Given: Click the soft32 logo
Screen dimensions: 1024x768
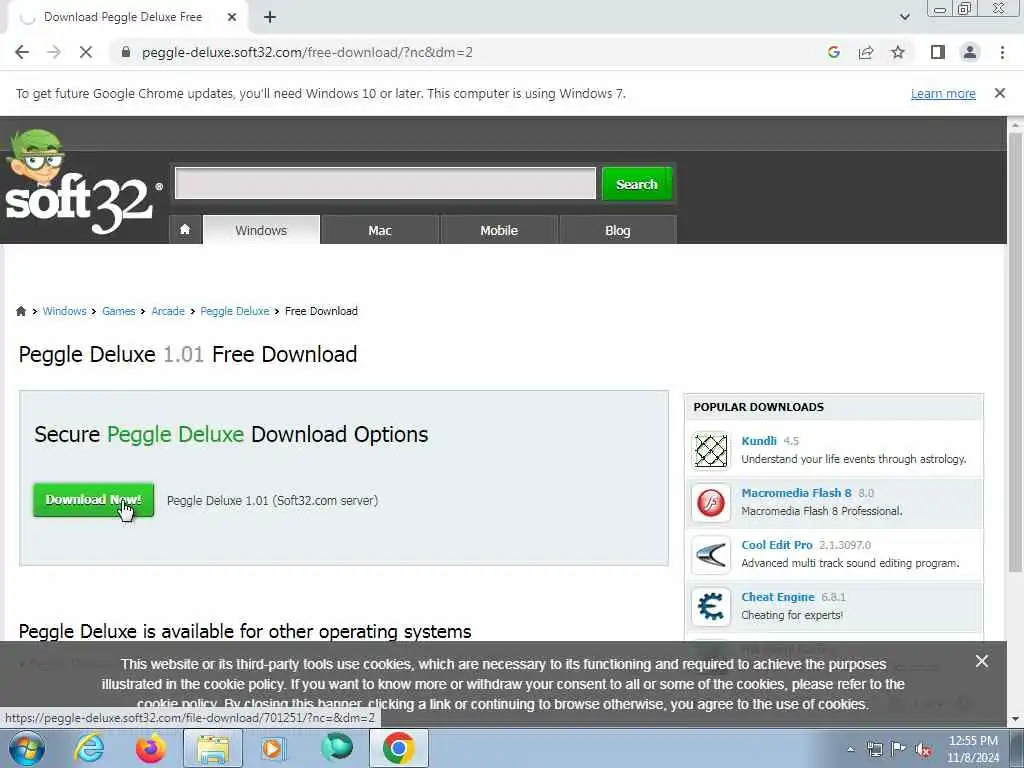Looking at the screenshot, I should (x=82, y=183).
